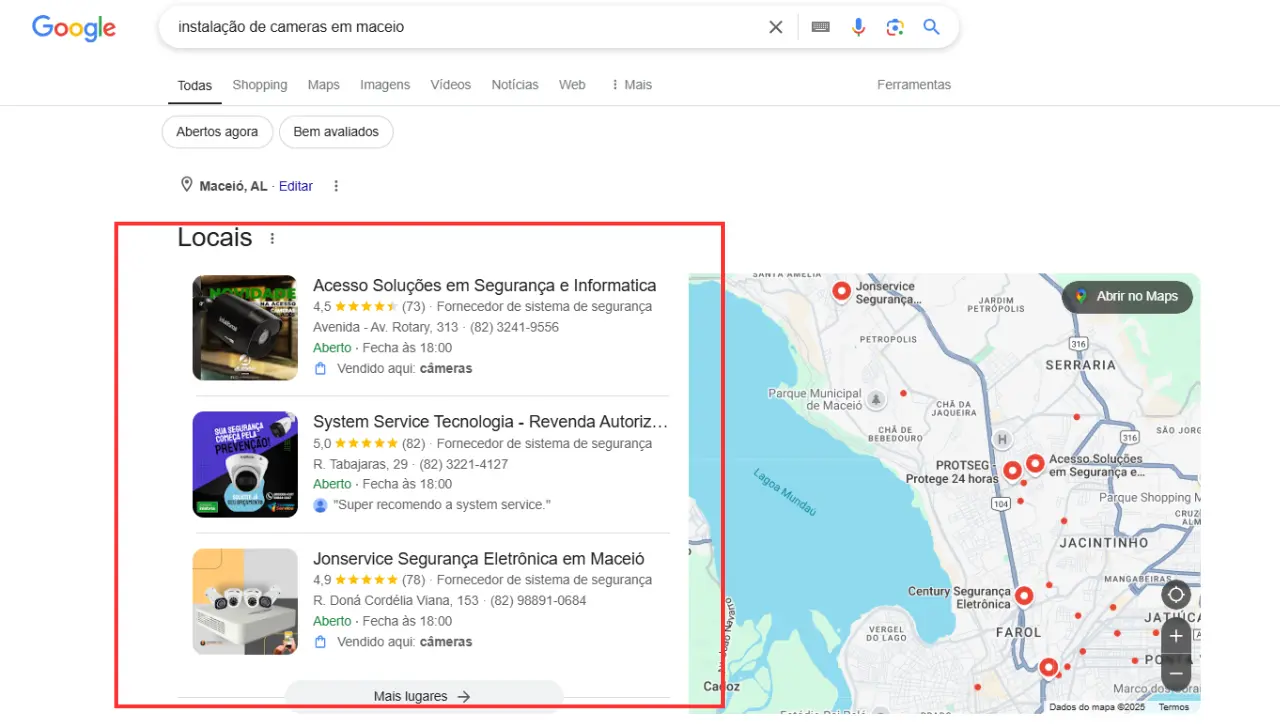This screenshot has height=728, width=1280.
Task: Switch to the Web tab
Action: tap(572, 85)
